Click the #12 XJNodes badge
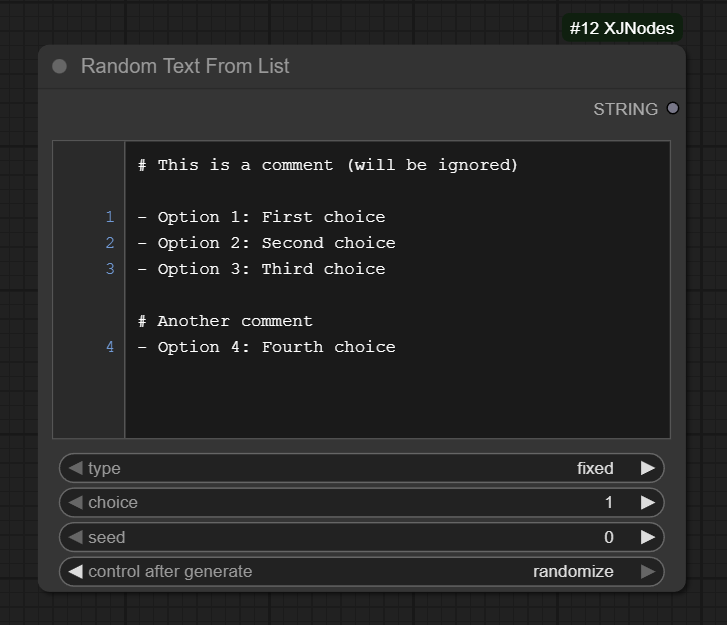 (622, 28)
